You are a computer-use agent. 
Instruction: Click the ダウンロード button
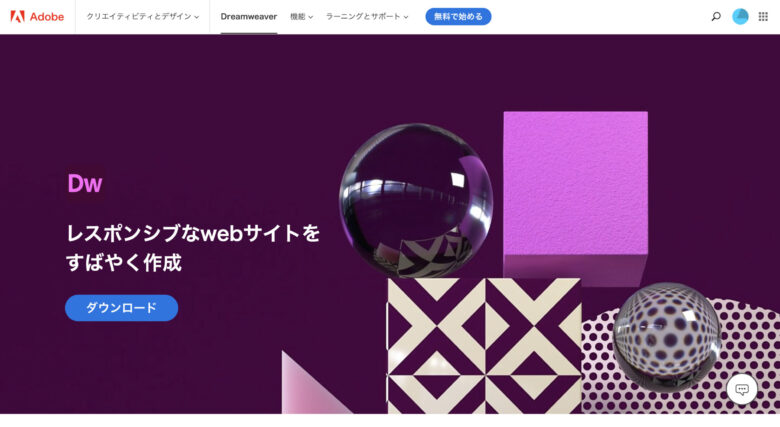coord(121,308)
